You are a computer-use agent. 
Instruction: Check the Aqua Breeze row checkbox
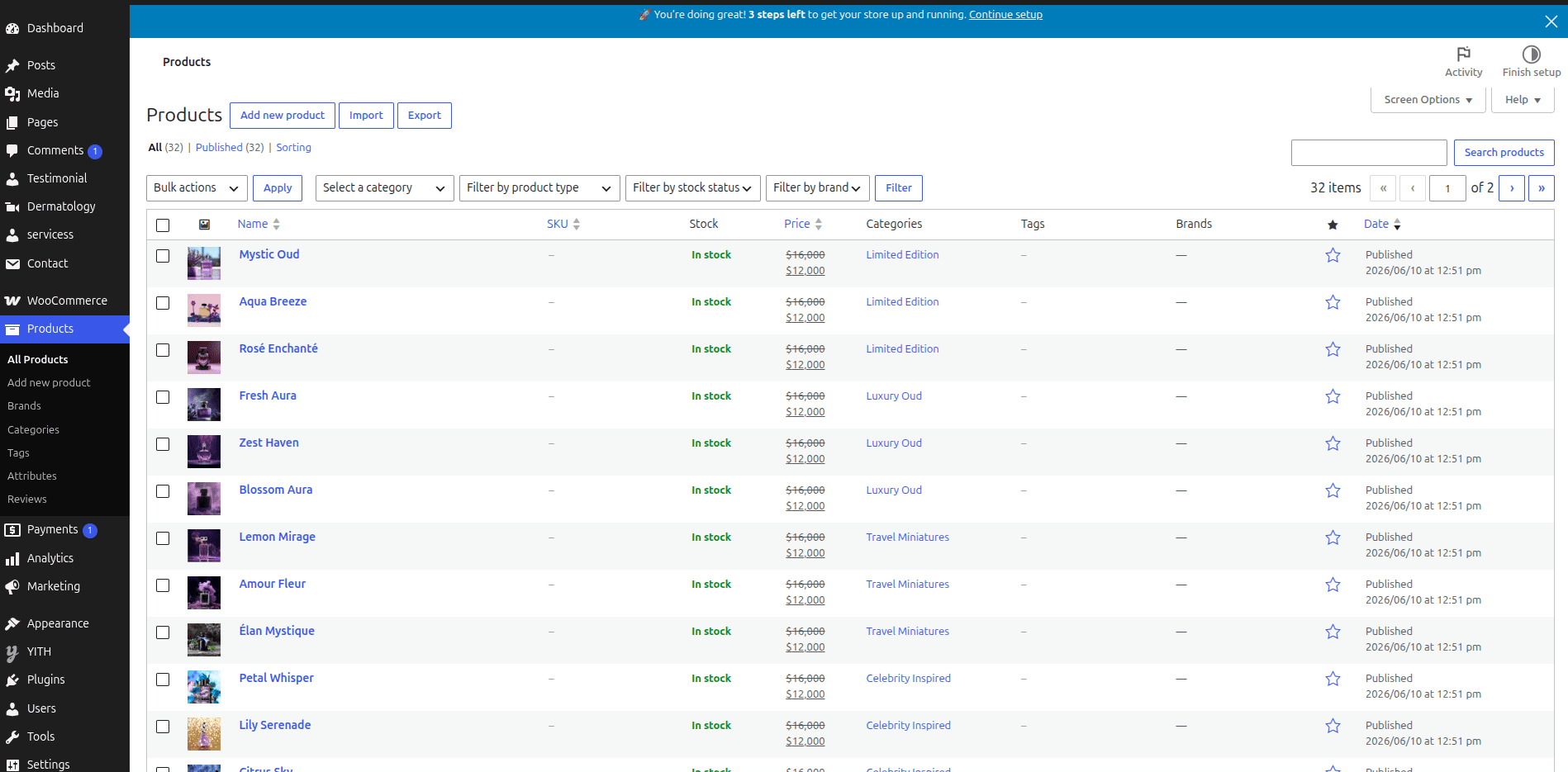pyautogui.click(x=163, y=303)
